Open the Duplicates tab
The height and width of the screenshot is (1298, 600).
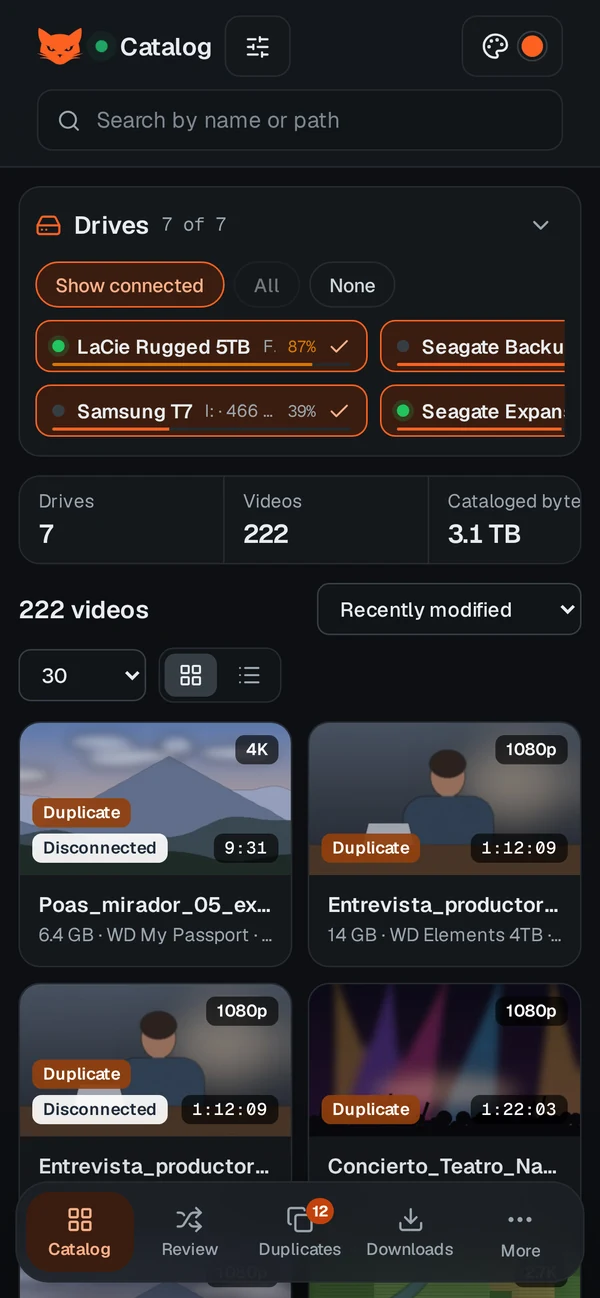click(299, 1232)
